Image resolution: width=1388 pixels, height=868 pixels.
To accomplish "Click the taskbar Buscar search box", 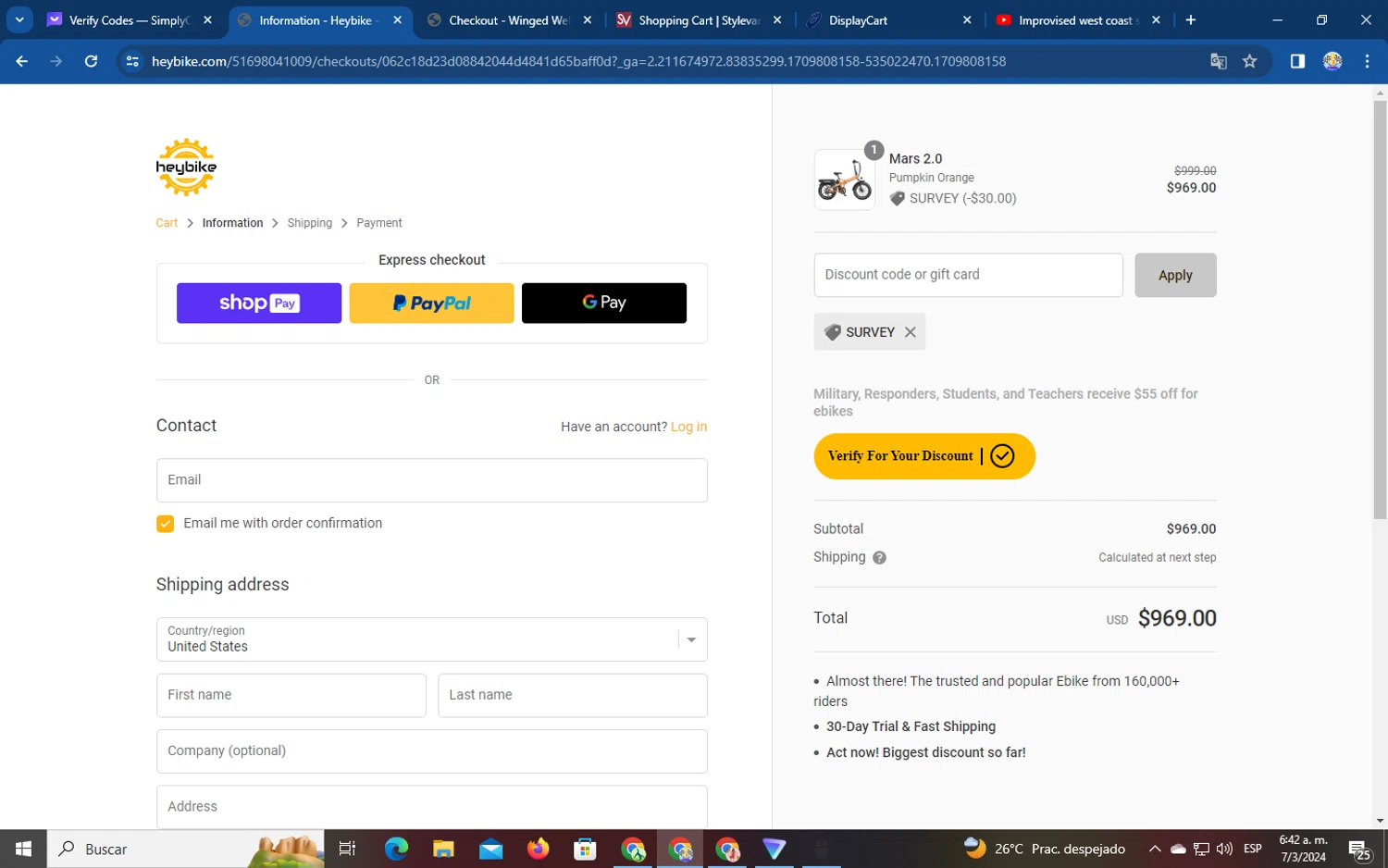I will pos(185,849).
